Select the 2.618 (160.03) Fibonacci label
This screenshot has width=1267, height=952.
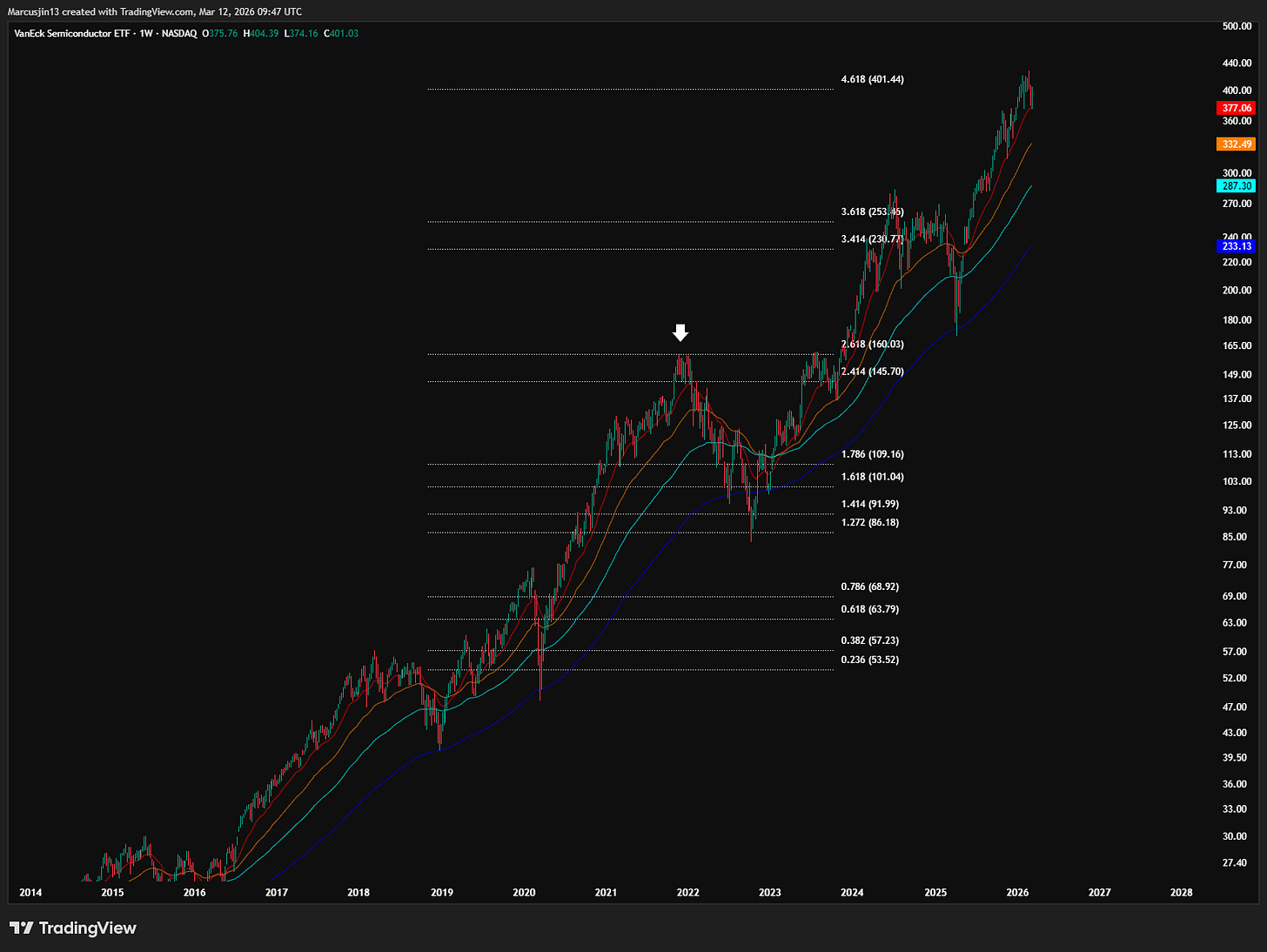[872, 344]
